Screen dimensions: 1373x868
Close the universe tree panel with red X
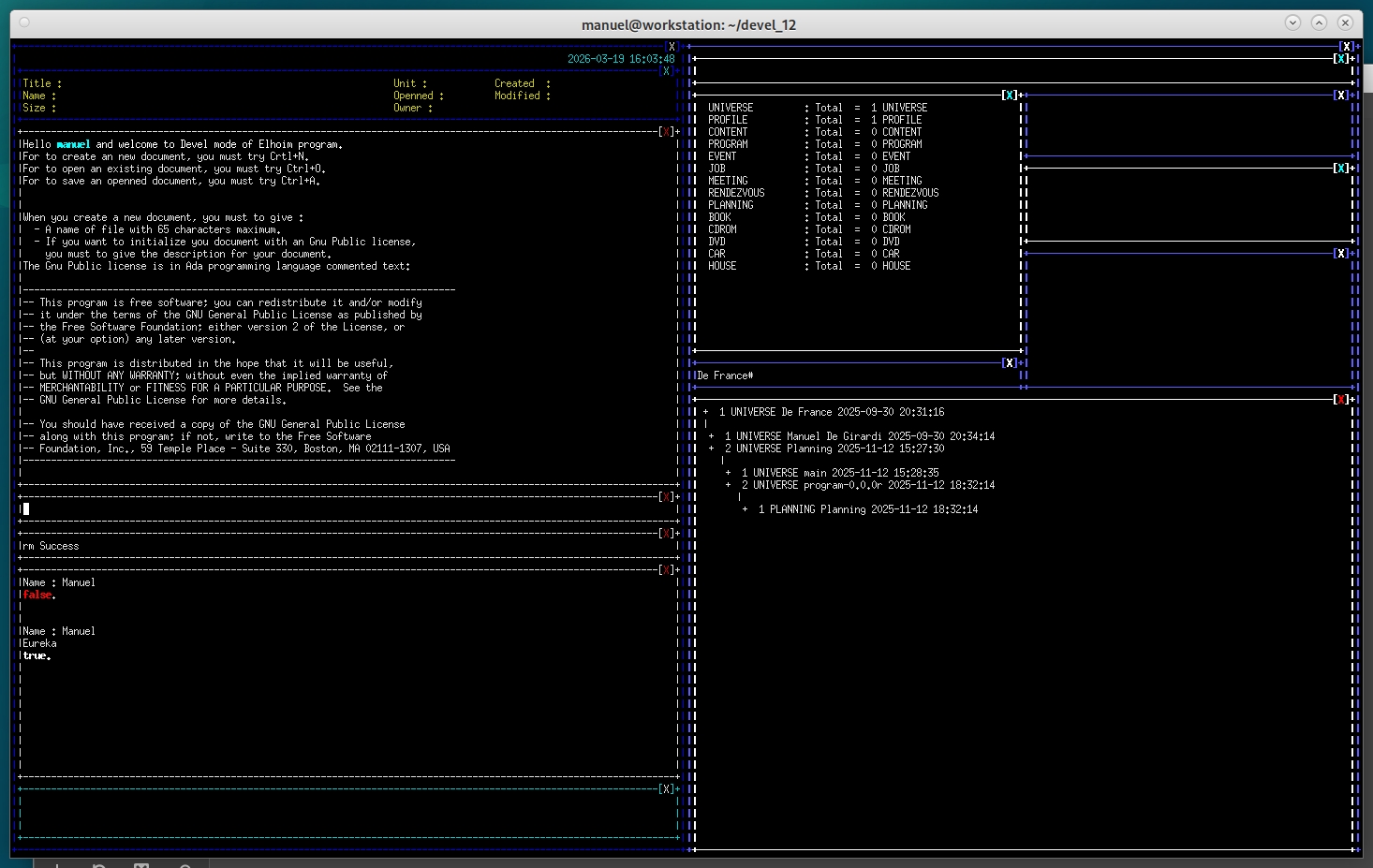pyautogui.click(x=1341, y=400)
